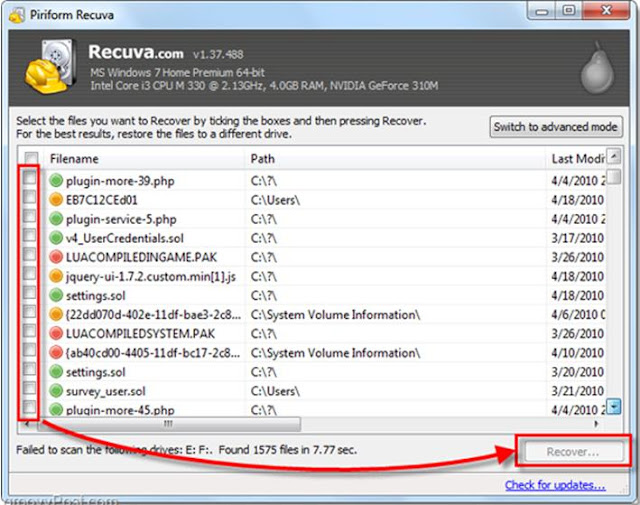The height and width of the screenshot is (505, 640).
Task: Click the Piriform pear logo
Action: pyautogui.click(x=597, y=67)
